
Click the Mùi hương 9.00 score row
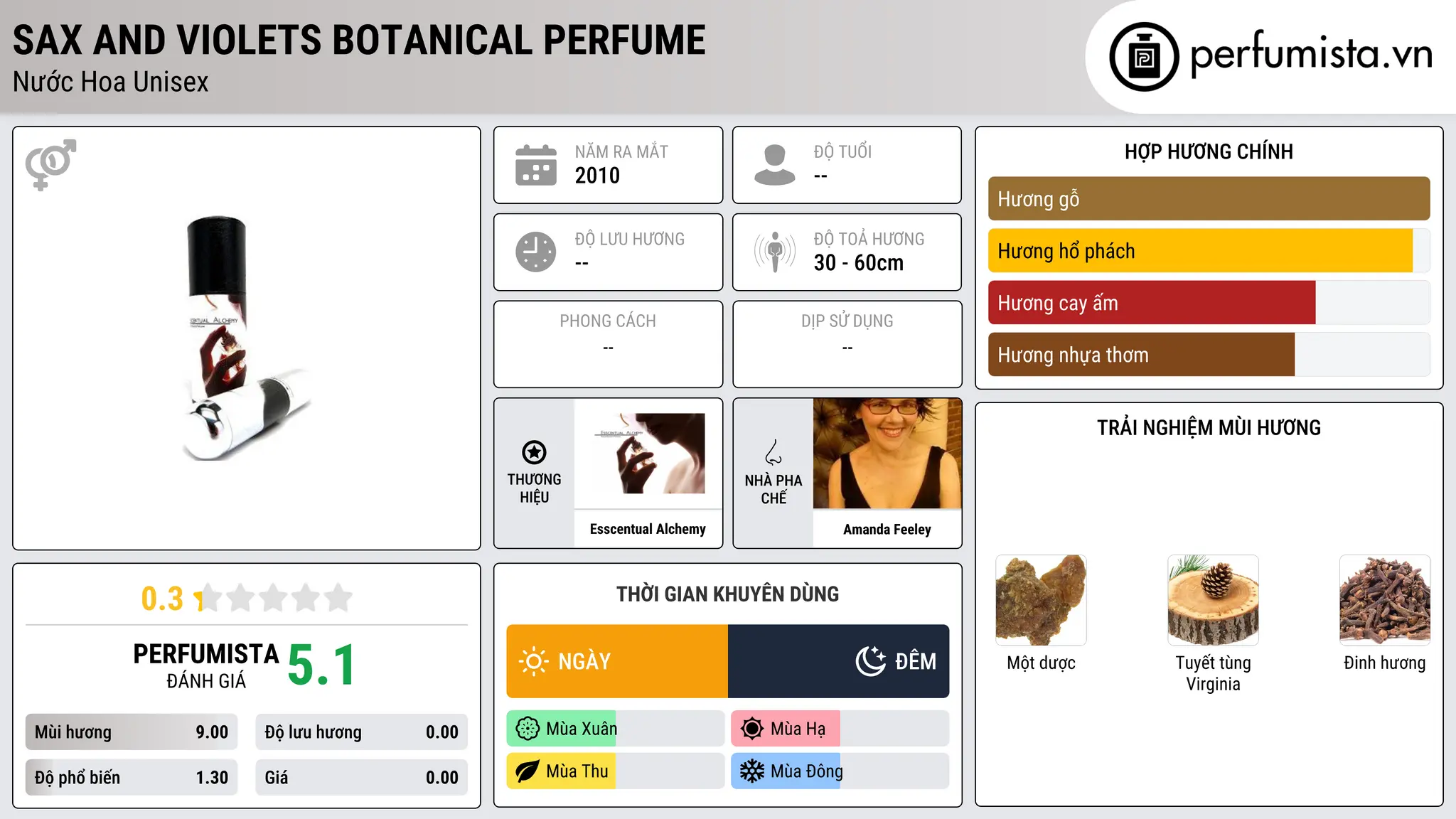(132, 732)
